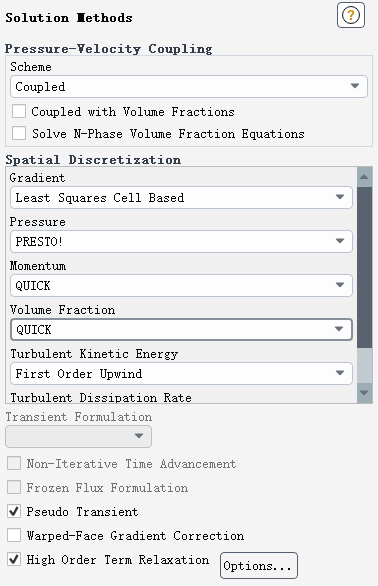This screenshot has width=378, height=586.
Task: Toggle Non-Iterative Time Advancement checkbox
Action: click(x=14, y=463)
